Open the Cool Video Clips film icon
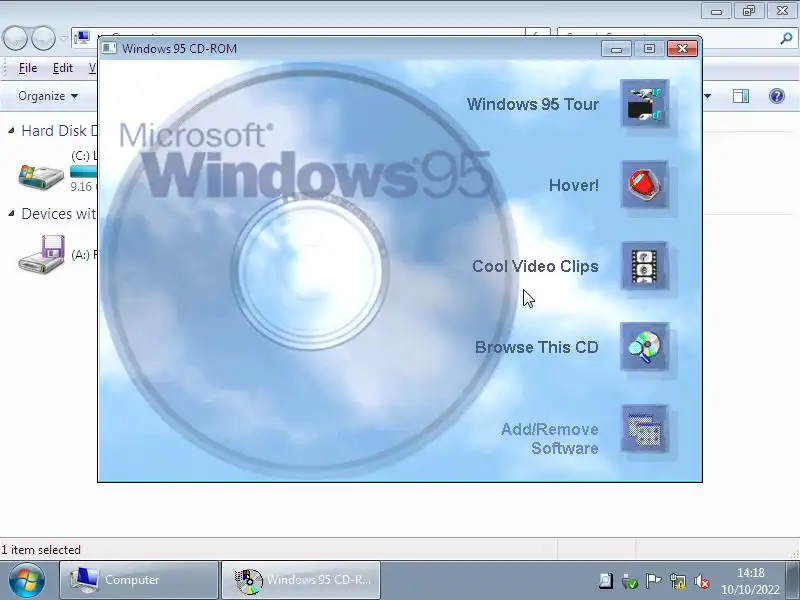The height and width of the screenshot is (600, 800). tap(645, 266)
